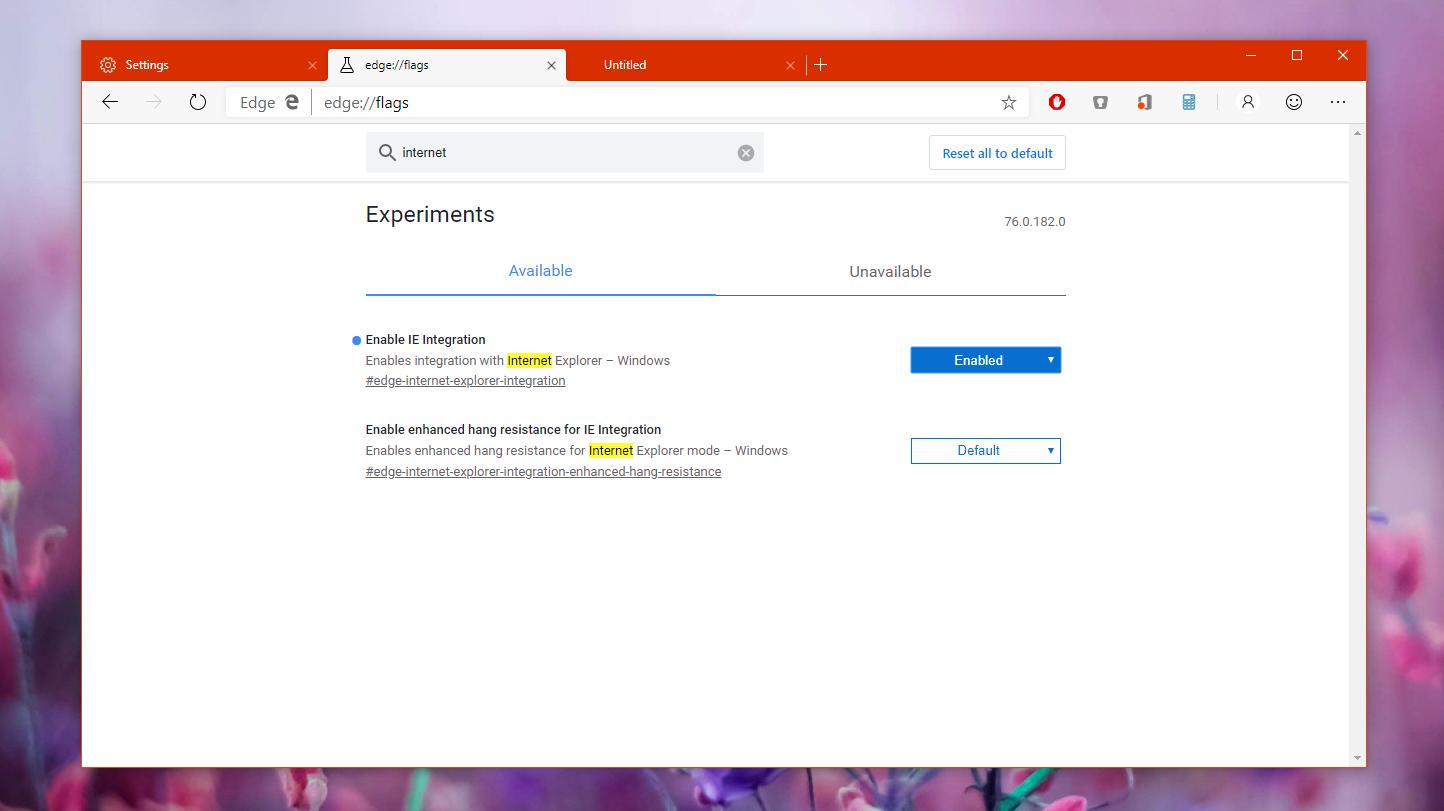Screen dimensions: 1444x811
Task: Maximize the Edge window
Action: [x=1297, y=55]
